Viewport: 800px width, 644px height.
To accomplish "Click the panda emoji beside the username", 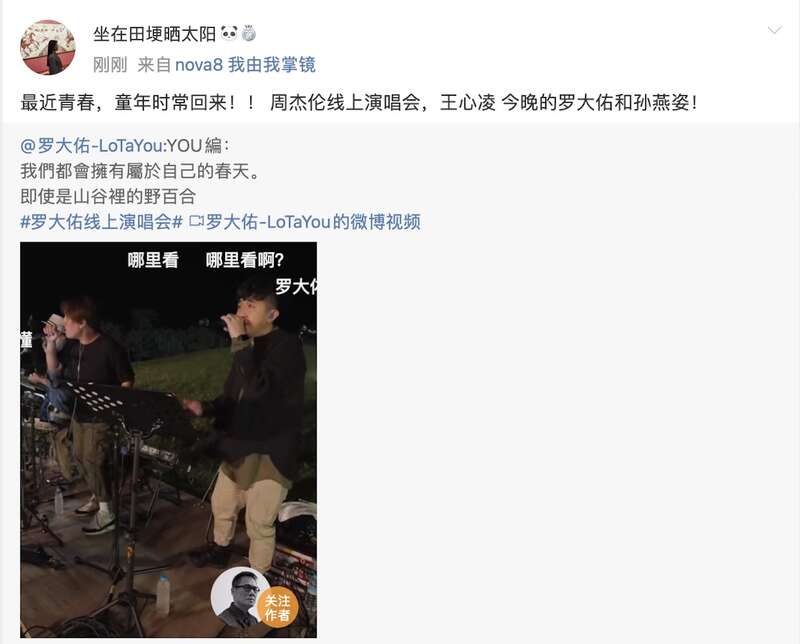I will coord(229,34).
